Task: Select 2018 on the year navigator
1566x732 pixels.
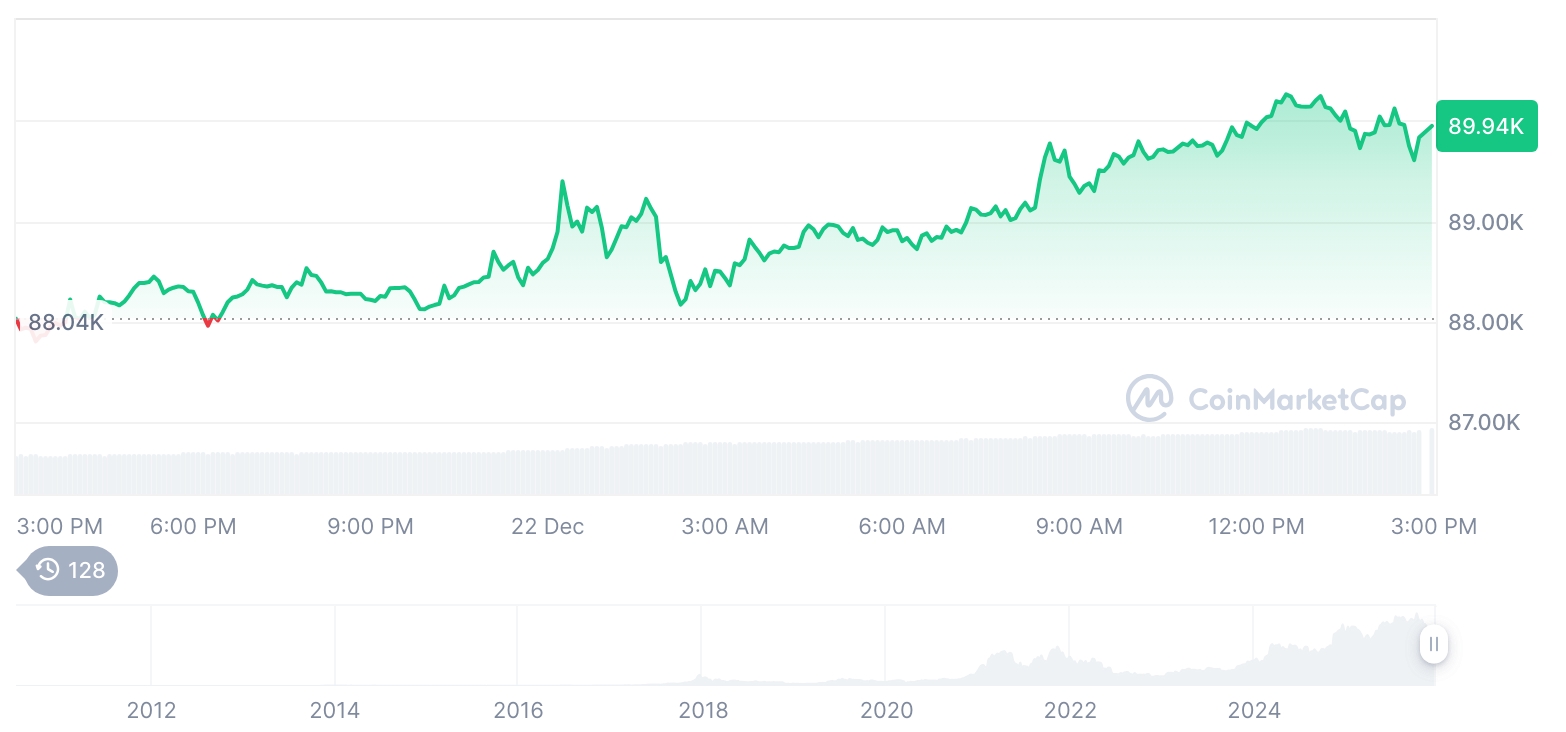Action: coord(703,710)
